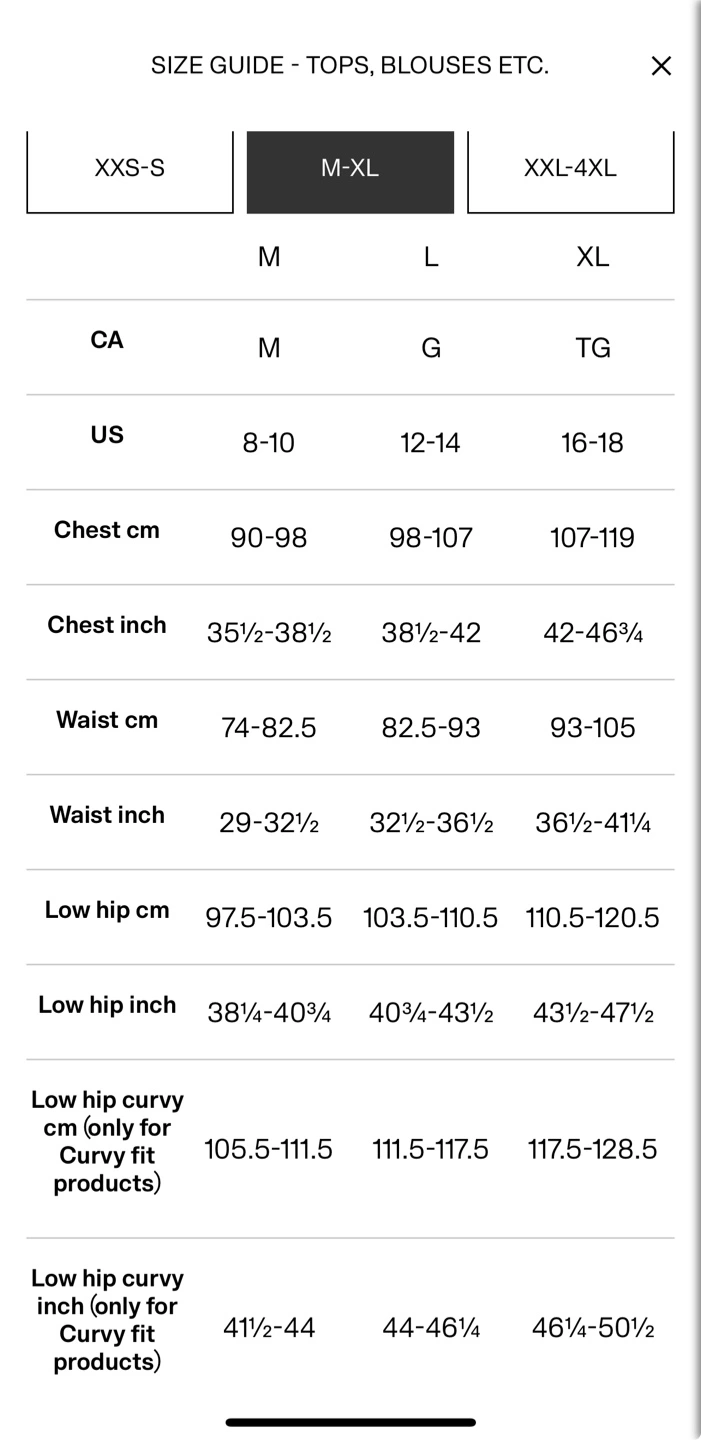Select the 110.5-120.5 low hip cm value
Viewport: 701px width, 1440px height.
(592, 918)
